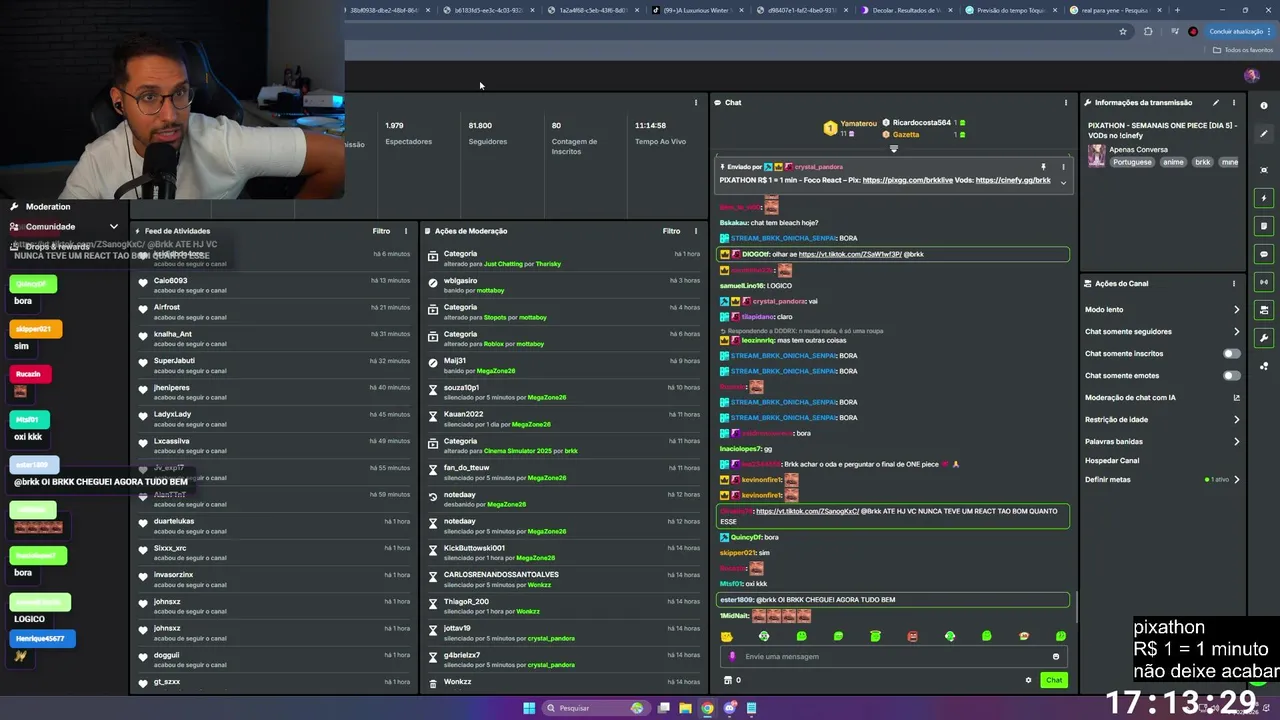This screenshot has height=720, width=1280.
Task: Open Moderação de chat com IA
Action: [x=1162, y=397]
